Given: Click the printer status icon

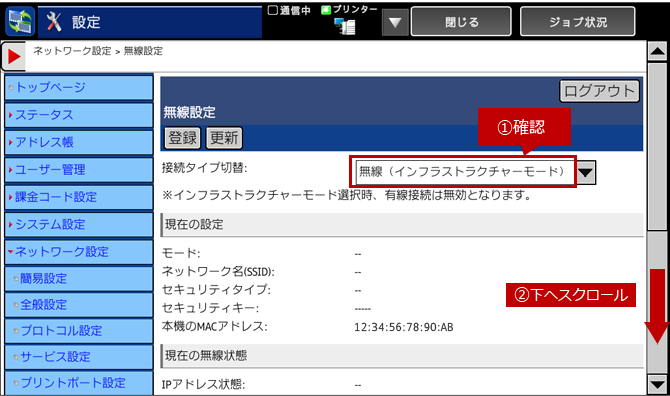Looking at the screenshot, I should point(345,26).
